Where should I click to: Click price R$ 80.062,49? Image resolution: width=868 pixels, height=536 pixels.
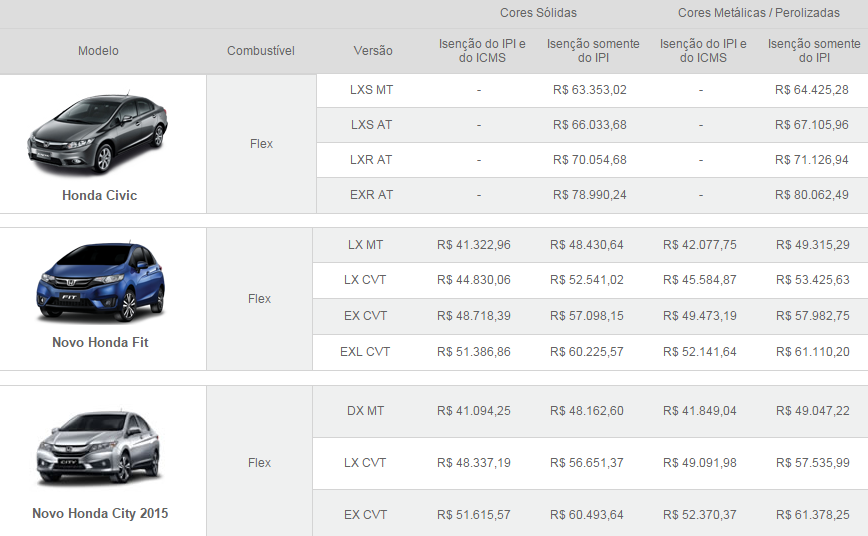tap(812, 195)
